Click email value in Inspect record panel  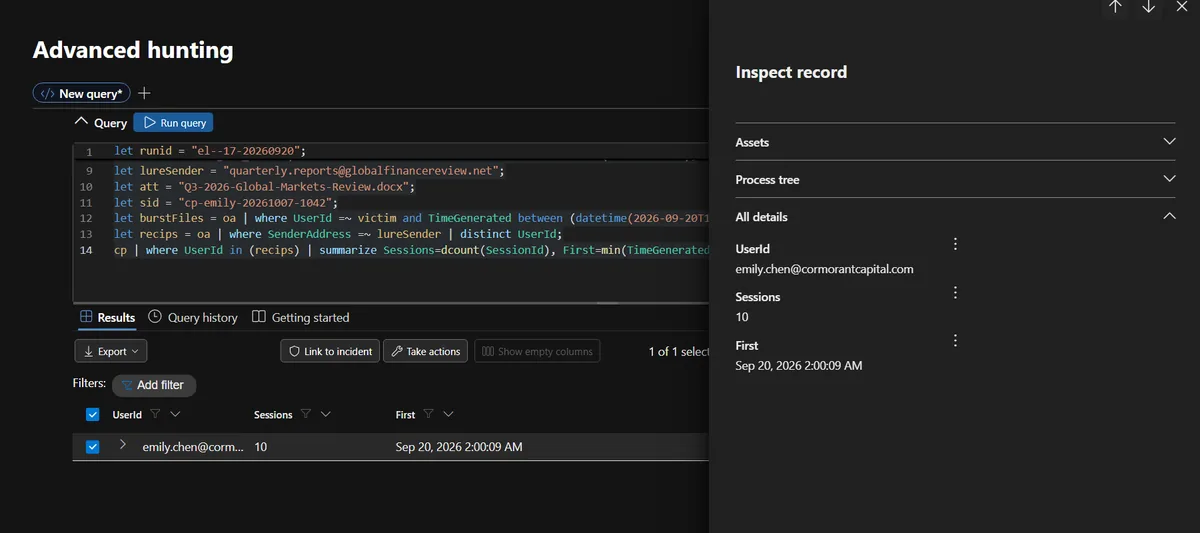[x=824, y=269]
